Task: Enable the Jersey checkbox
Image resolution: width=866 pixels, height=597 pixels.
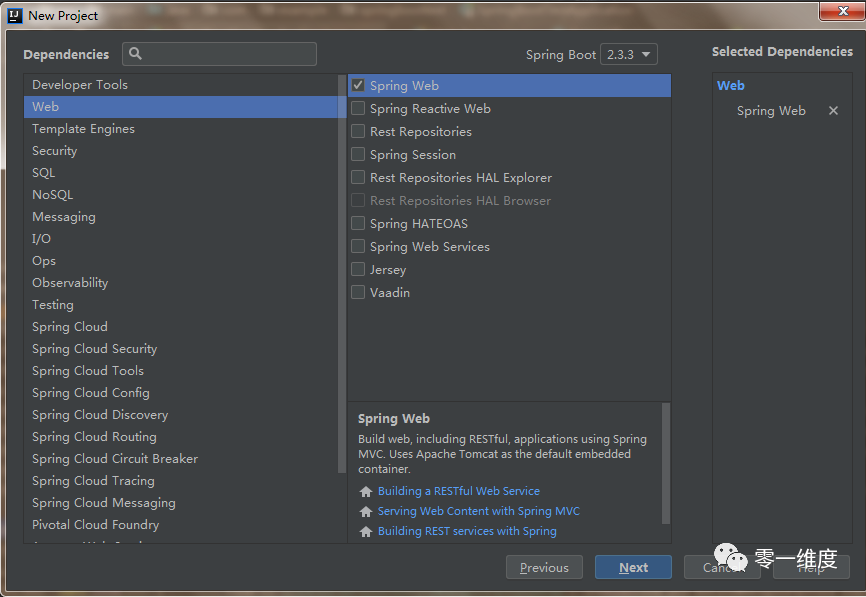Action: [x=358, y=270]
